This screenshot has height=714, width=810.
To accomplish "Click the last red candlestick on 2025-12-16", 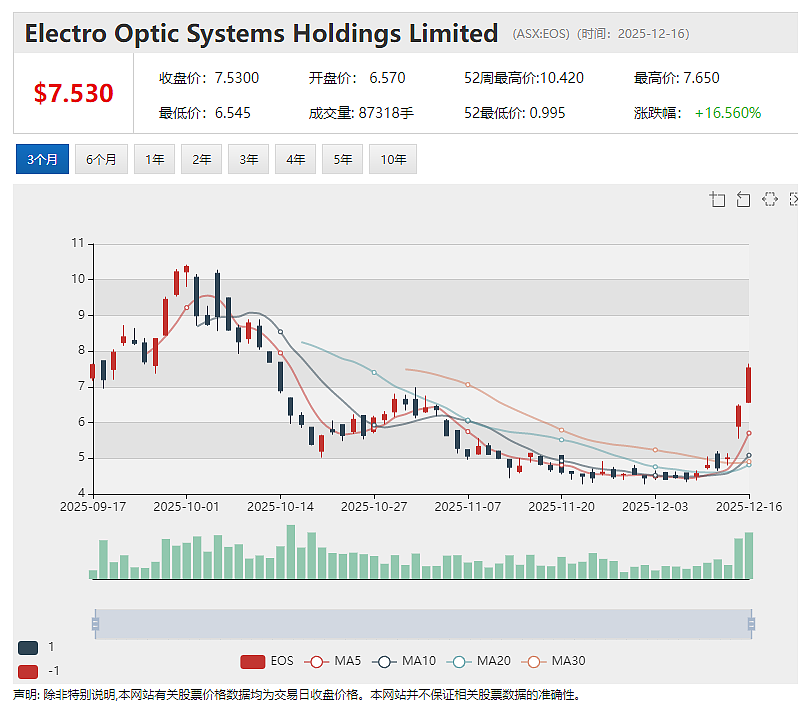I will pyautogui.click(x=749, y=385).
